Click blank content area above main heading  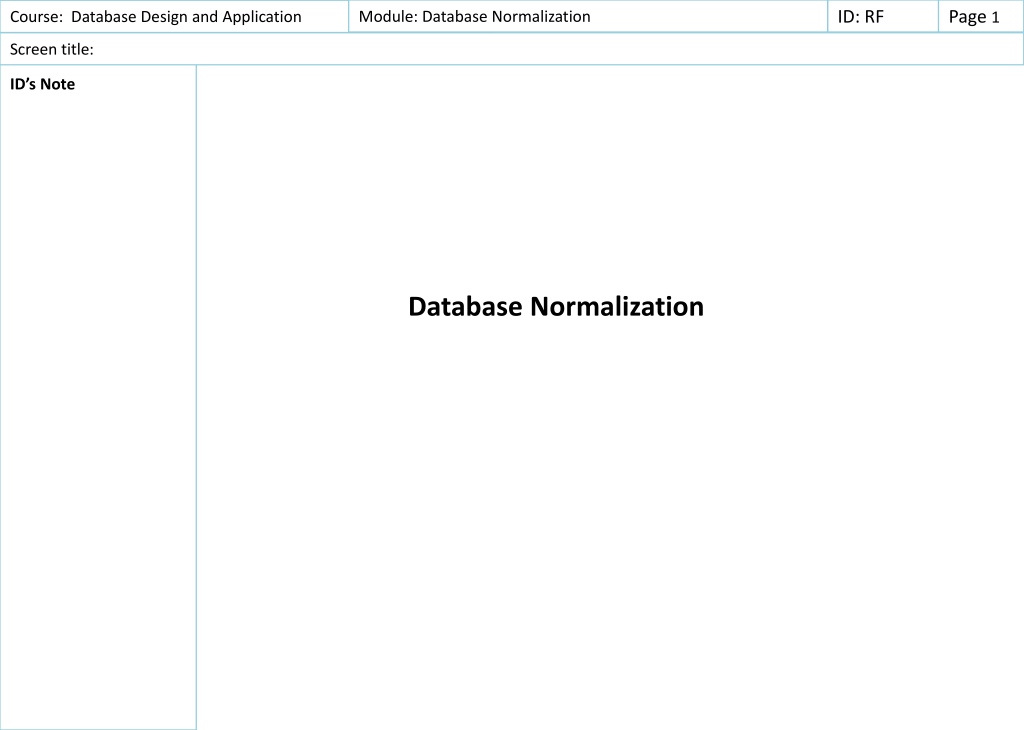pos(609,176)
